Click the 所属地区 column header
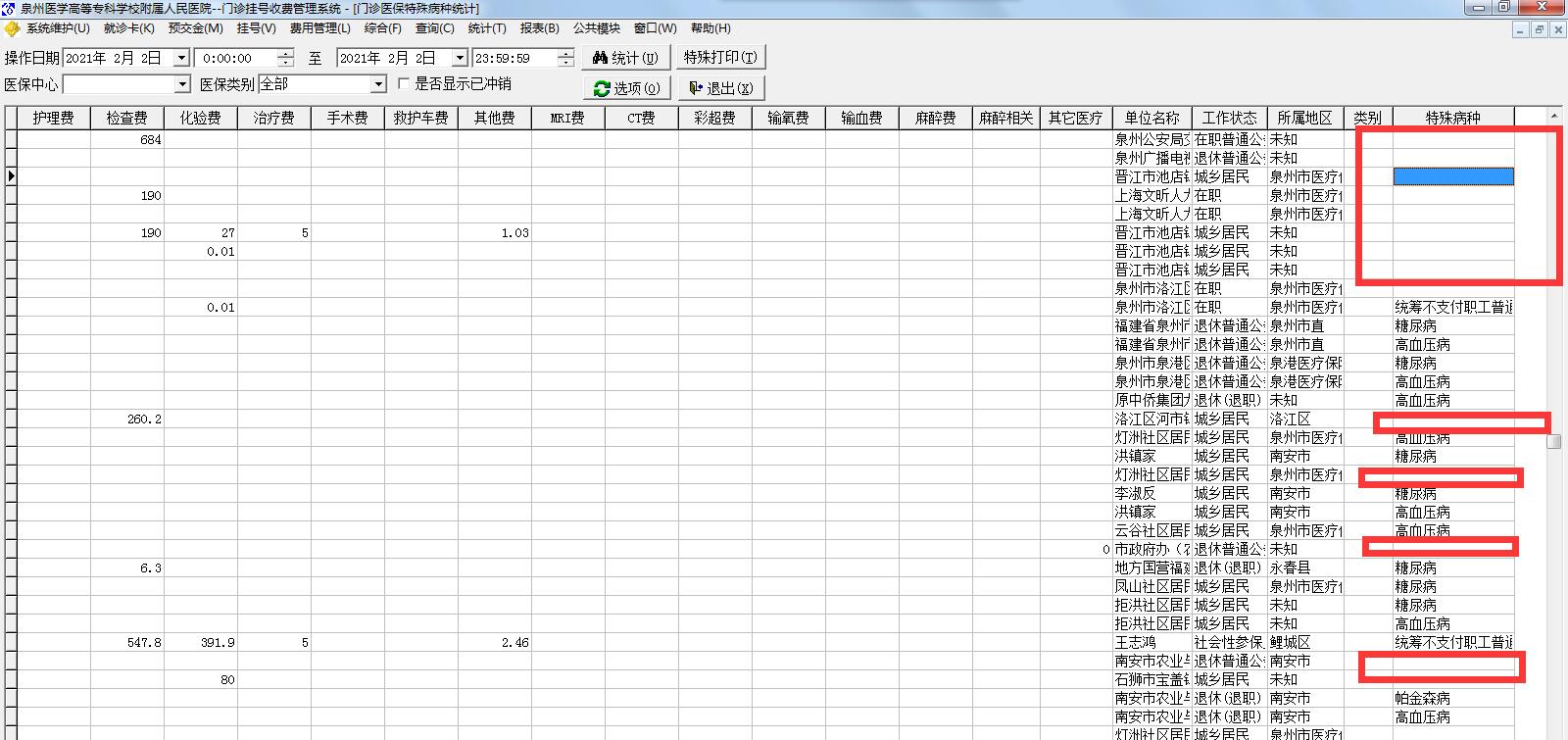The height and width of the screenshot is (740, 1568). [x=1304, y=119]
